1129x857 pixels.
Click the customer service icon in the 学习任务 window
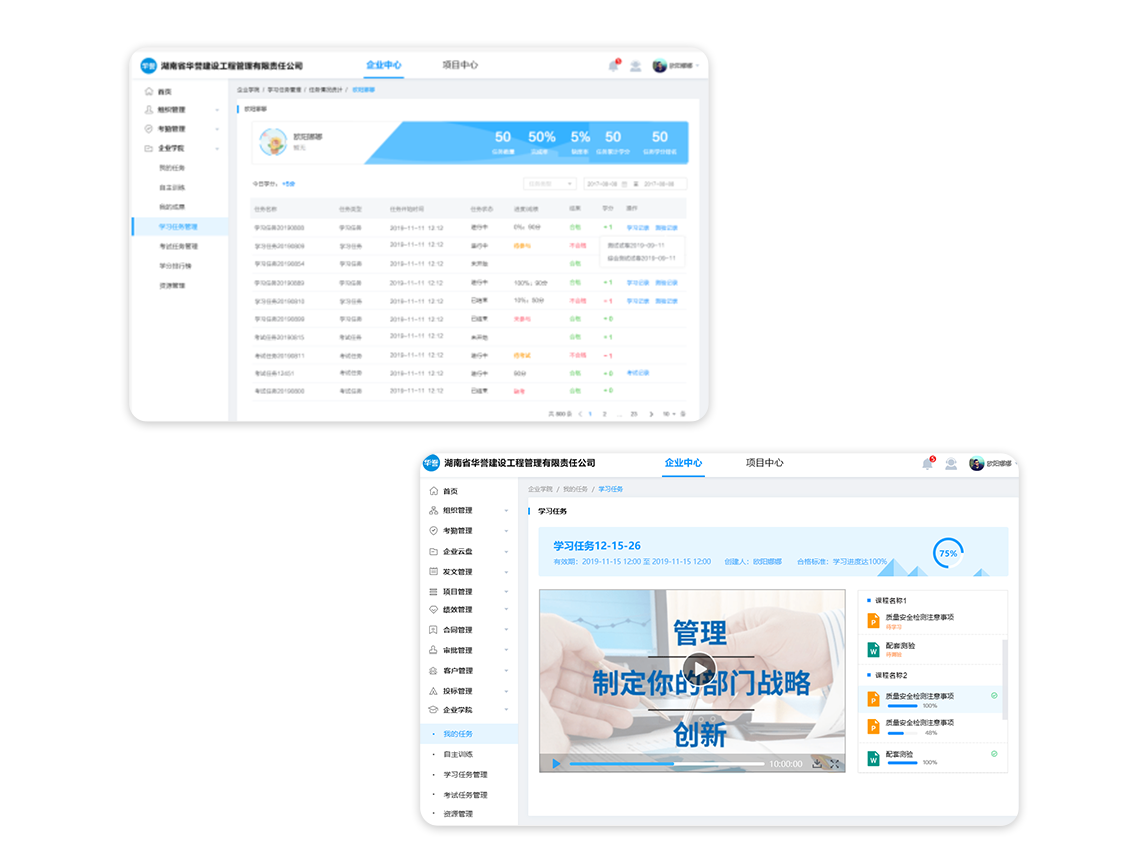tap(951, 464)
